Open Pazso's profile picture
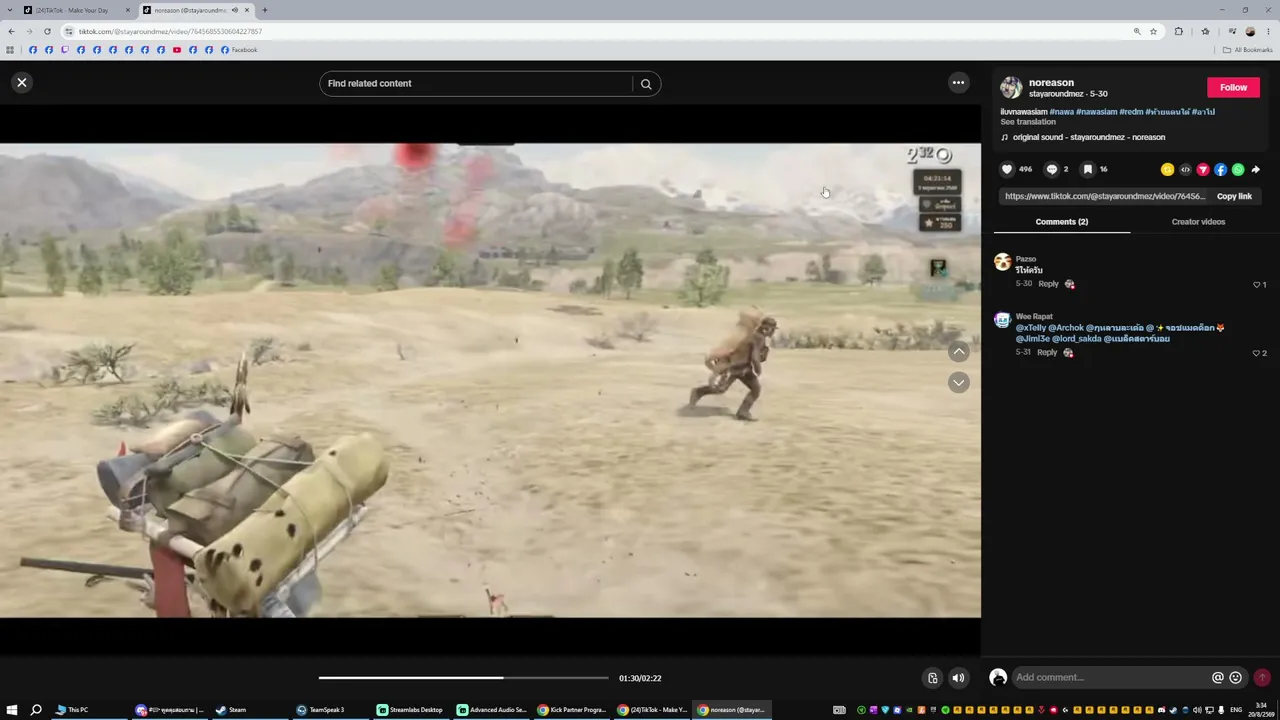 1002,263
